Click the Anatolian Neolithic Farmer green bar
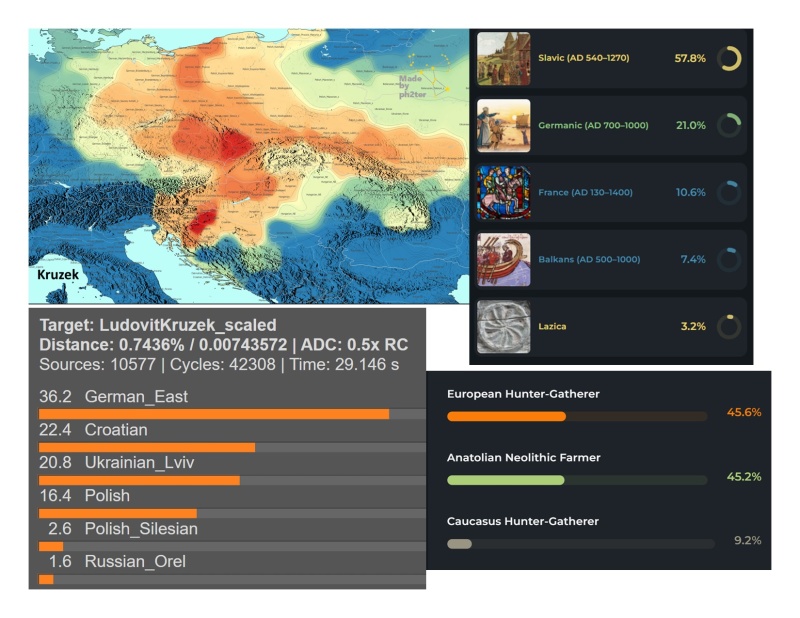800x618 pixels. (505, 480)
